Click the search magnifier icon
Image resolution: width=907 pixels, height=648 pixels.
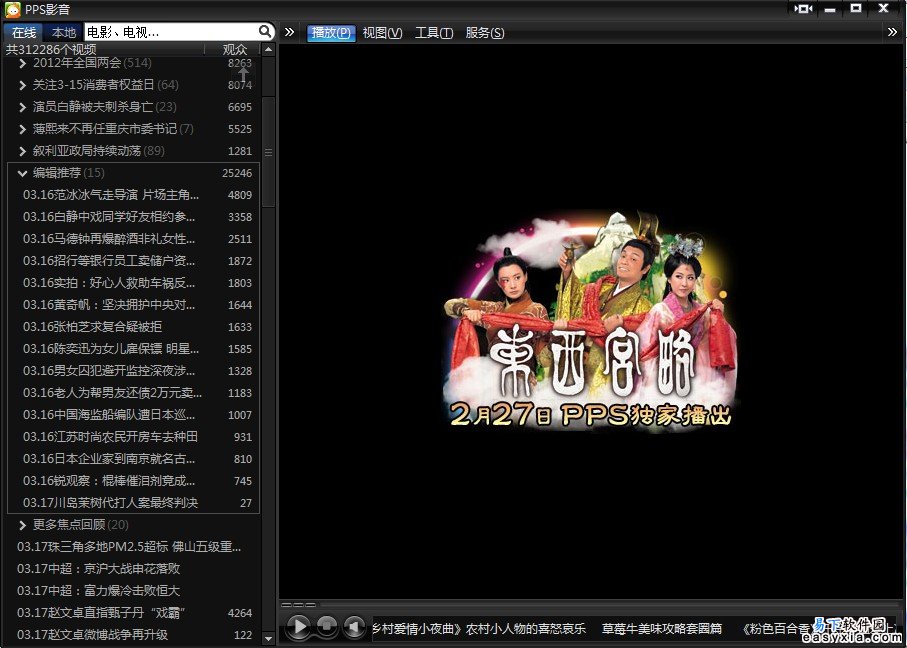click(265, 32)
